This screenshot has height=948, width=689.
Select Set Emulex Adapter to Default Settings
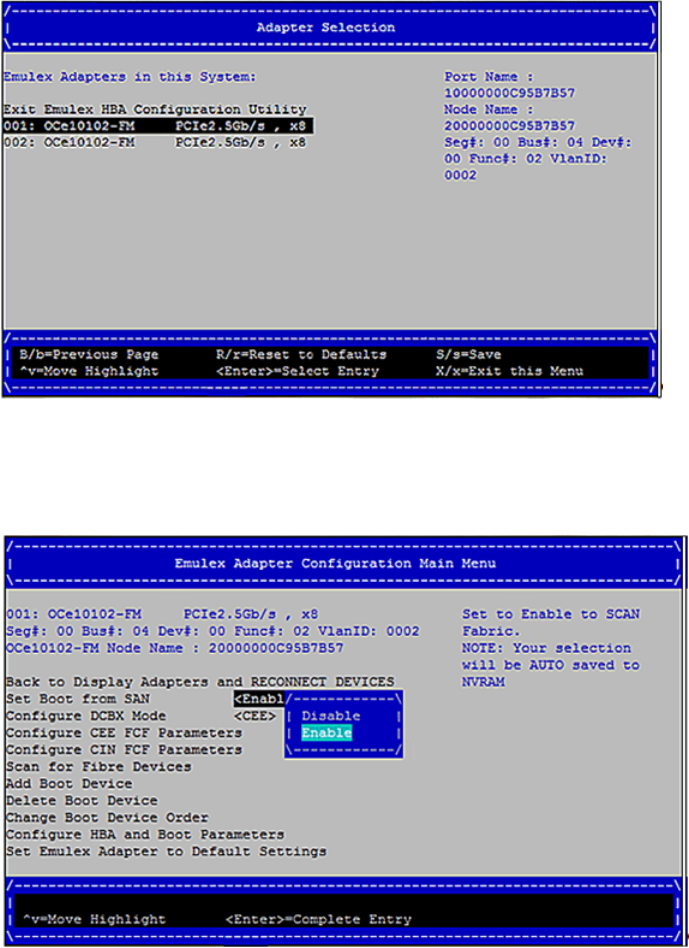166,851
